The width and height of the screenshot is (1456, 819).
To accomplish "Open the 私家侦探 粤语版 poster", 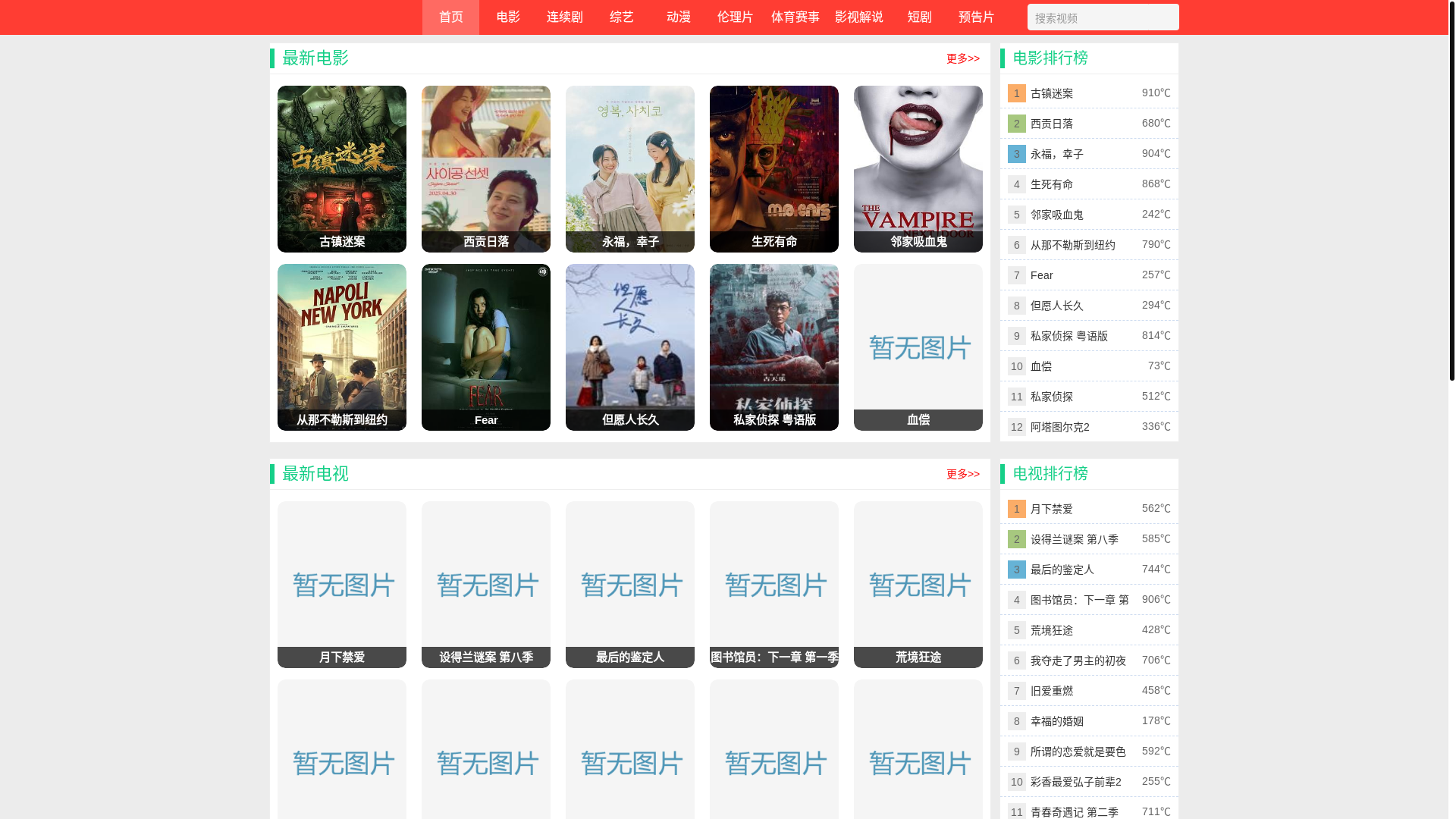I will point(774,347).
